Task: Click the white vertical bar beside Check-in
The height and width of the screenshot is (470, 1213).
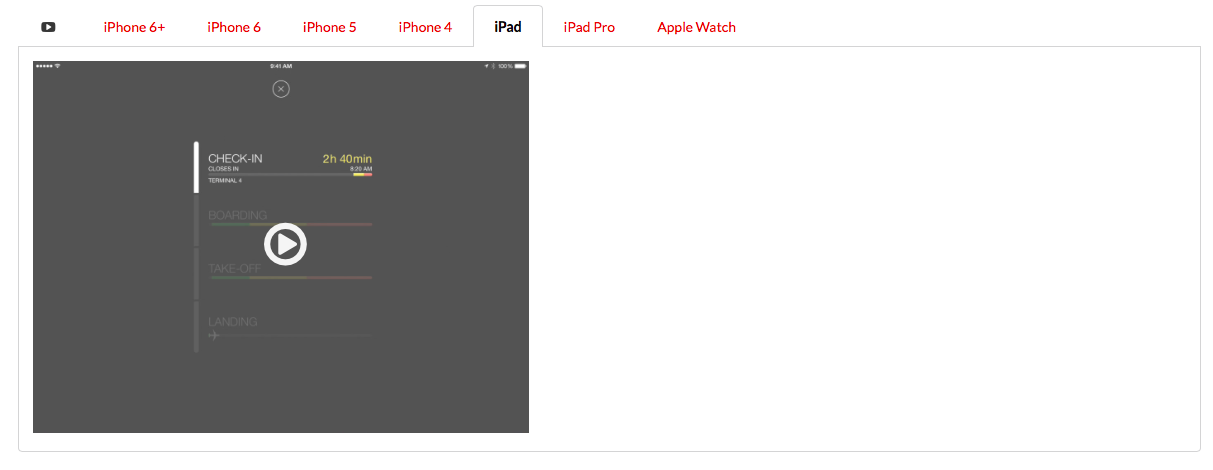Action: click(196, 167)
